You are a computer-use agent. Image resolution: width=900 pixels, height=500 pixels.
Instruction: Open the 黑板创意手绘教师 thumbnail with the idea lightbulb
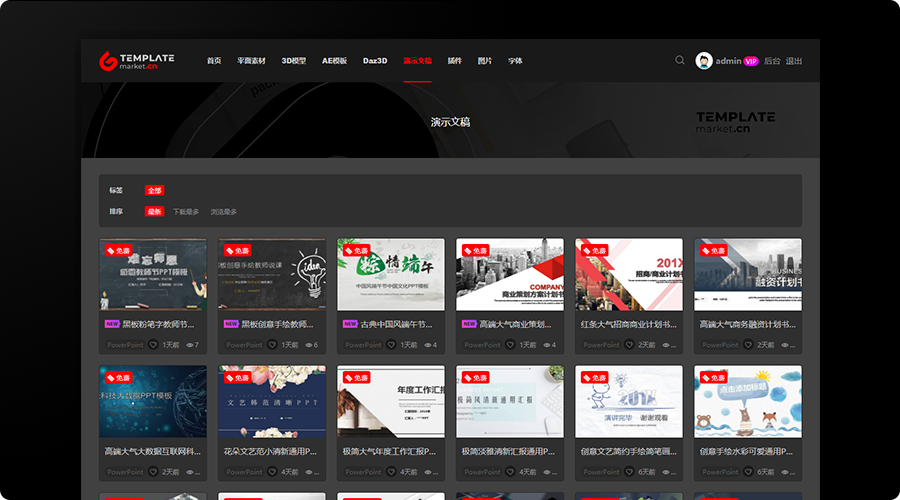tap(272, 274)
